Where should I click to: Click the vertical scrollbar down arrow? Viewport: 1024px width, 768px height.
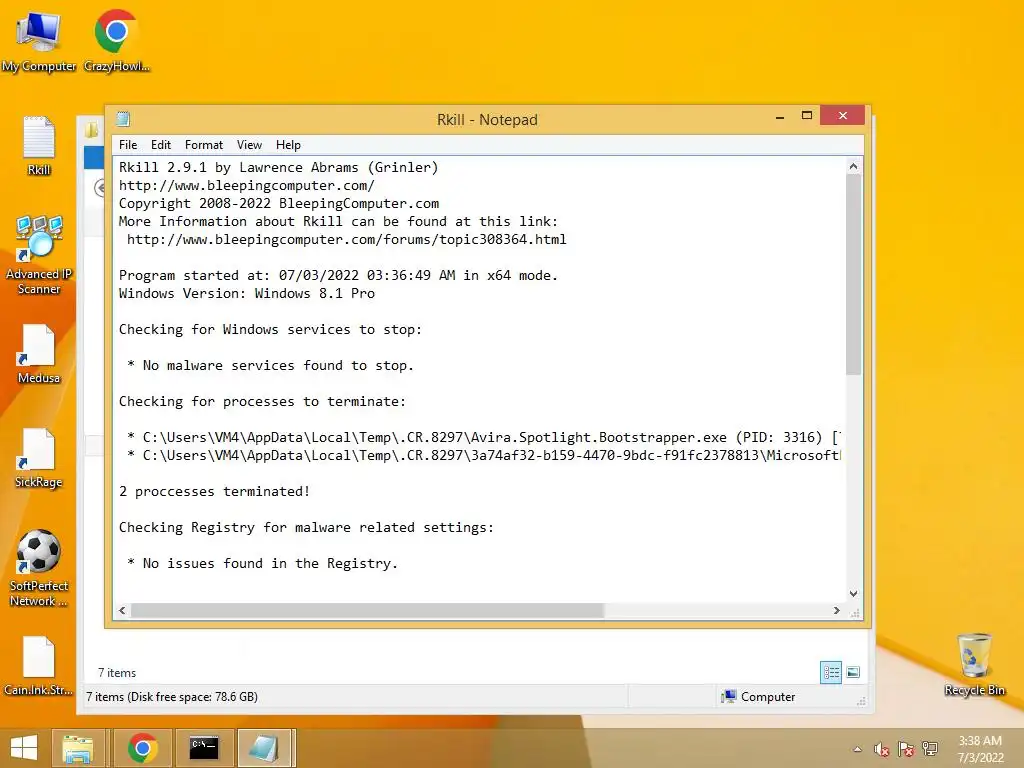(x=853, y=594)
